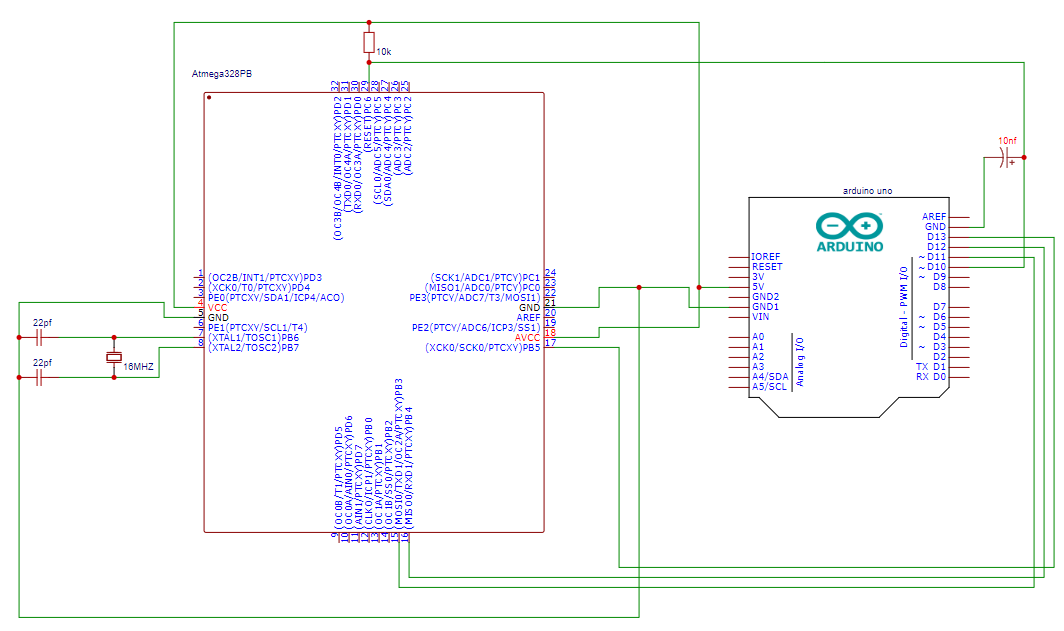Click the 16MHZ crystal value label
Viewport: 1064px width, 631px height.
click(138, 366)
